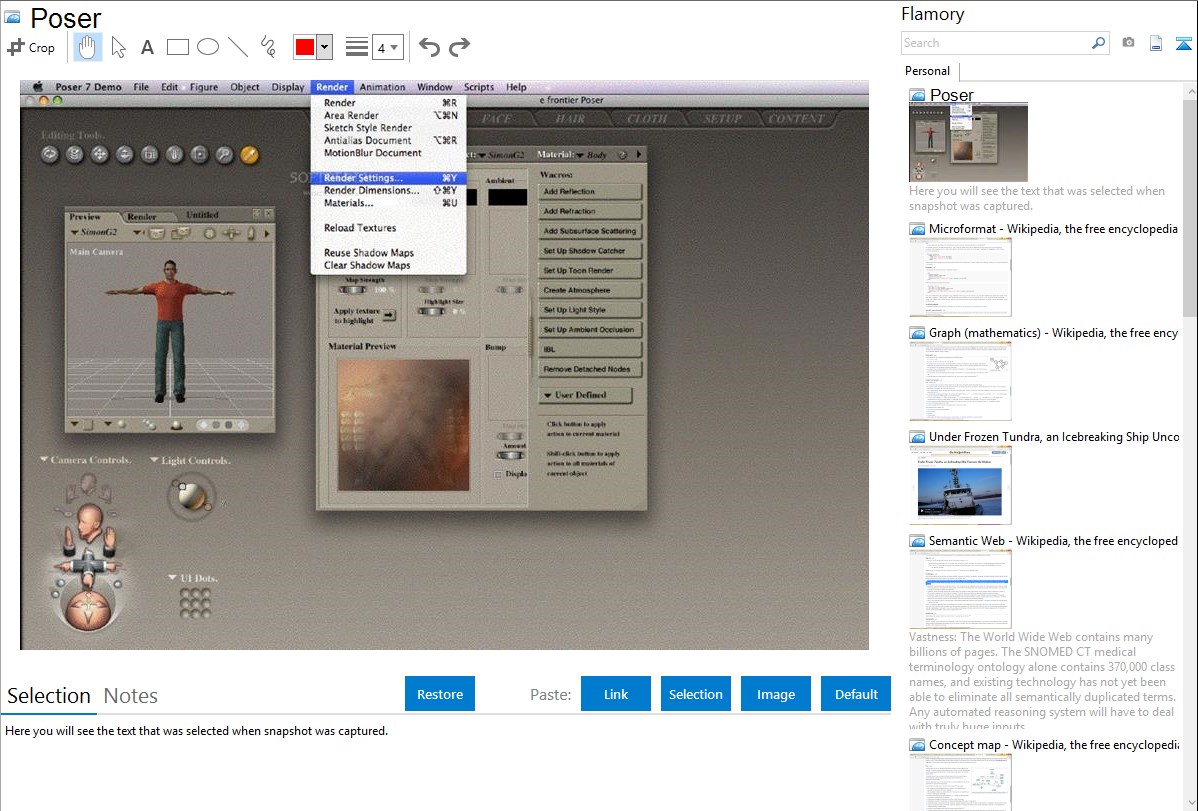
Task: Pick the ellipse shape tool
Action: coord(208,47)
